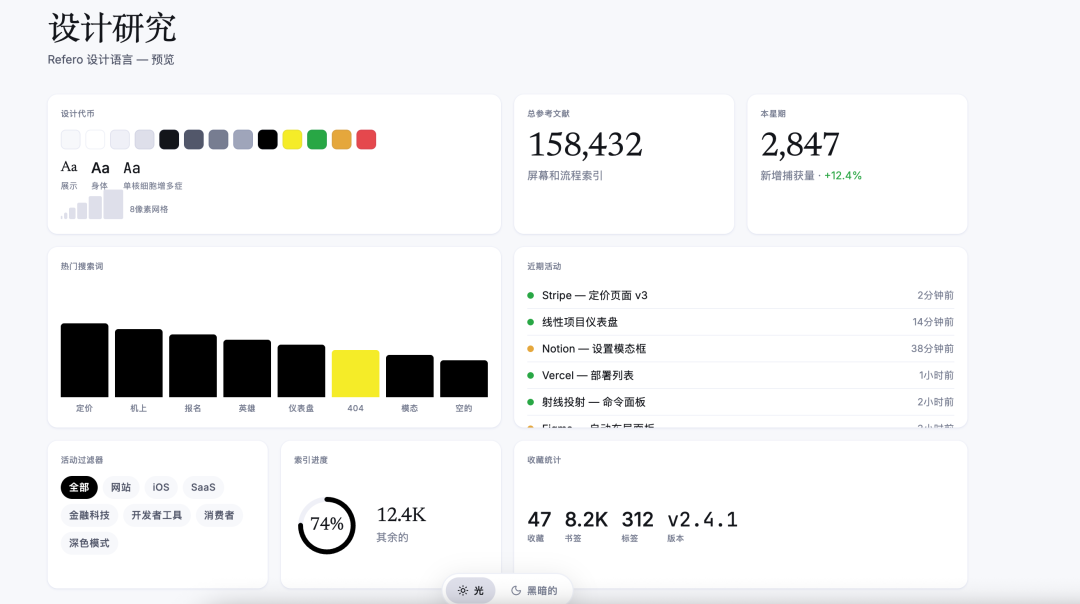Open the Stripe — 定价页面 v3 activity
Image resolution: width=1080 pixels, height=604 pixels.
(740, 295)
